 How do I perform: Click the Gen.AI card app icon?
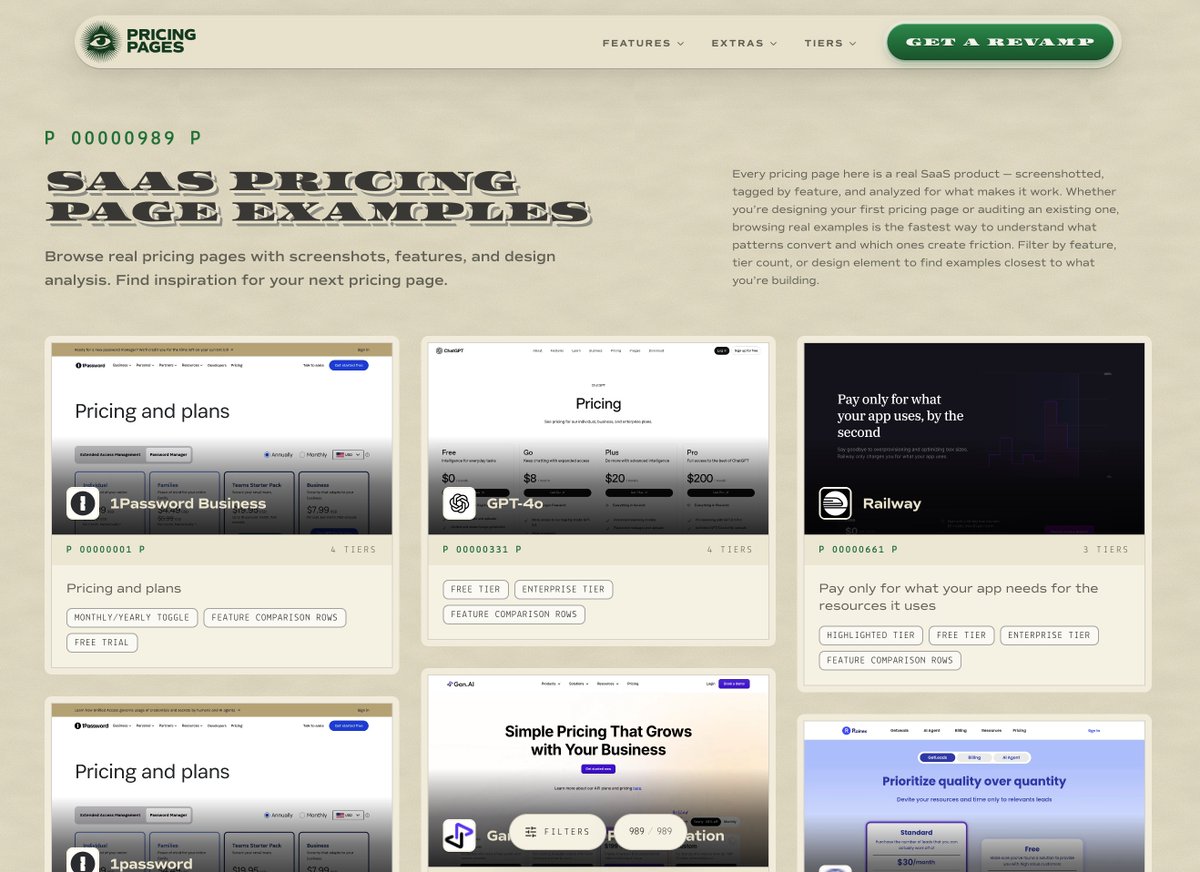tap(459, 835)
